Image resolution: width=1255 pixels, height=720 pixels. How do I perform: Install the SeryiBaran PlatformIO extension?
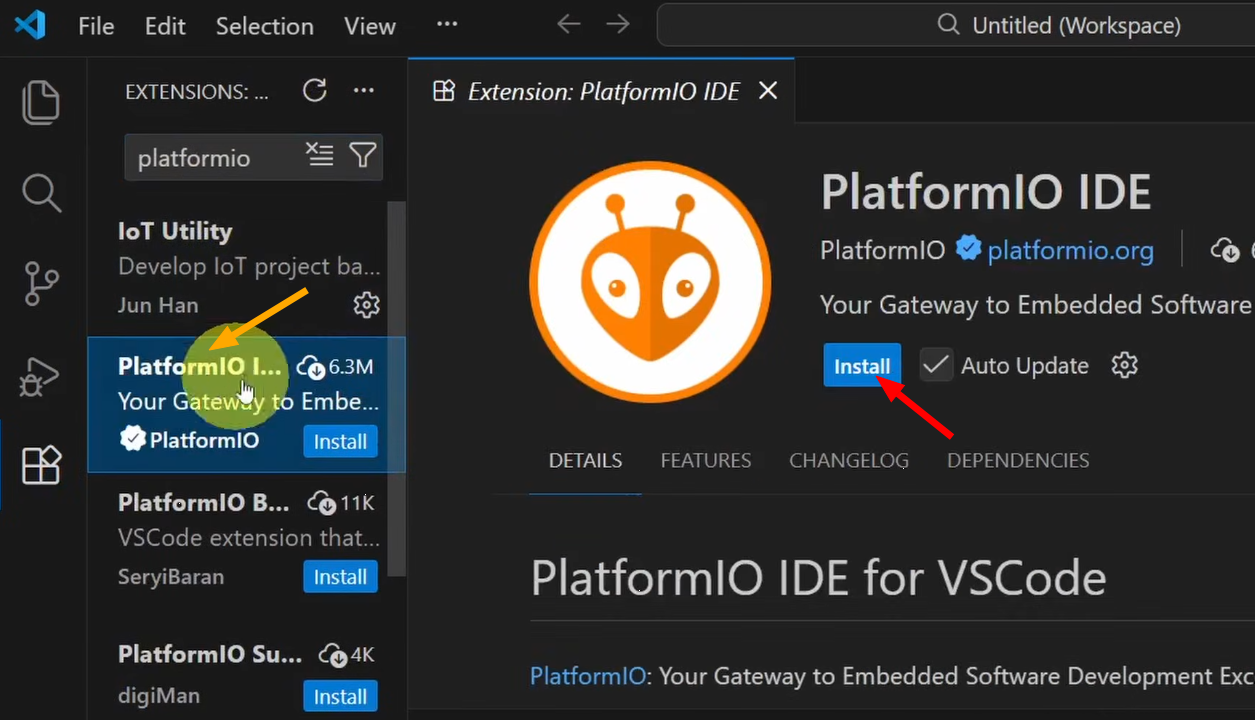pyautogui.click(x=340, y=577)
